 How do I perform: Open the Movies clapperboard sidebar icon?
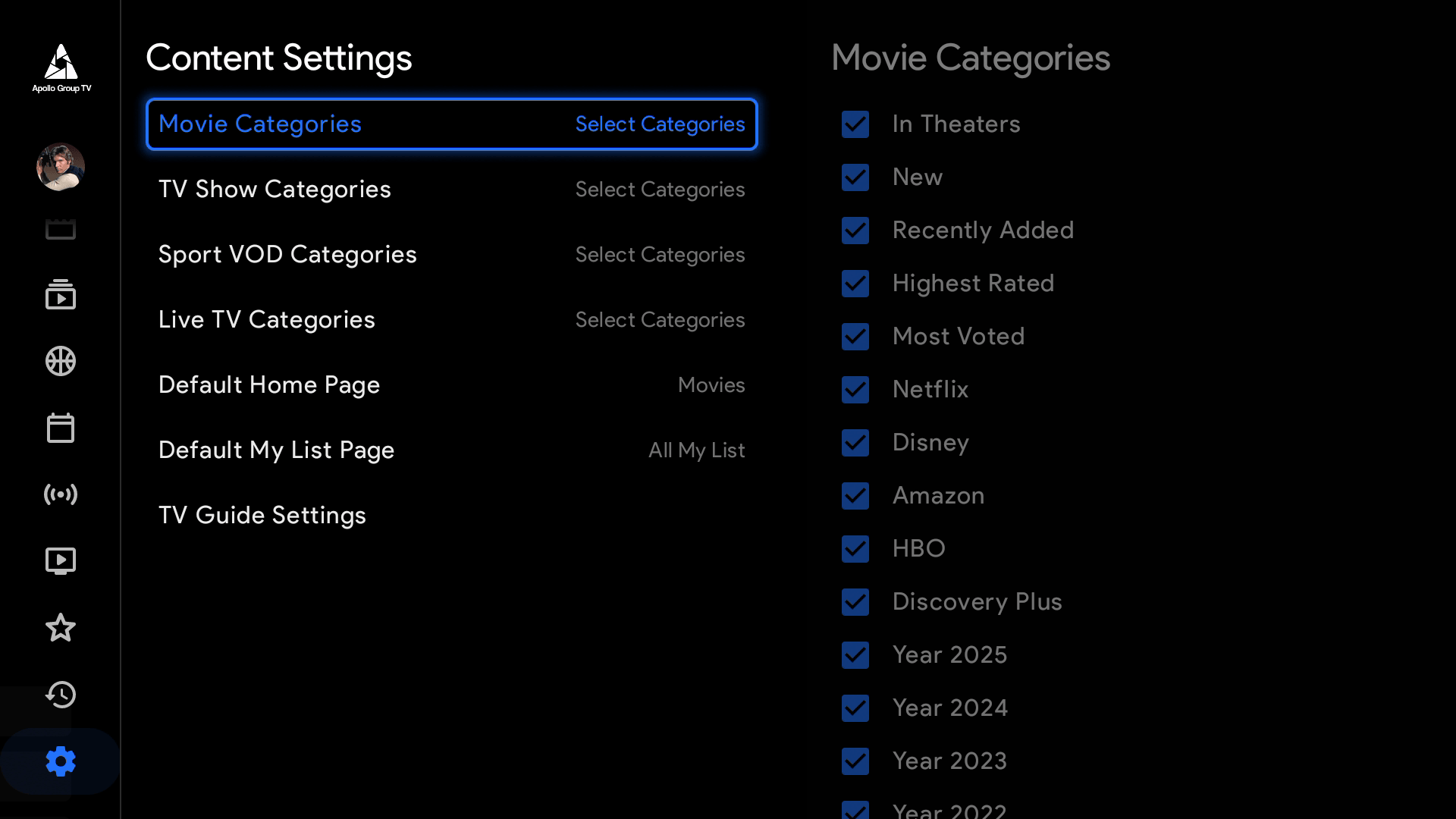pyautogui.click(x=61, y=229)
